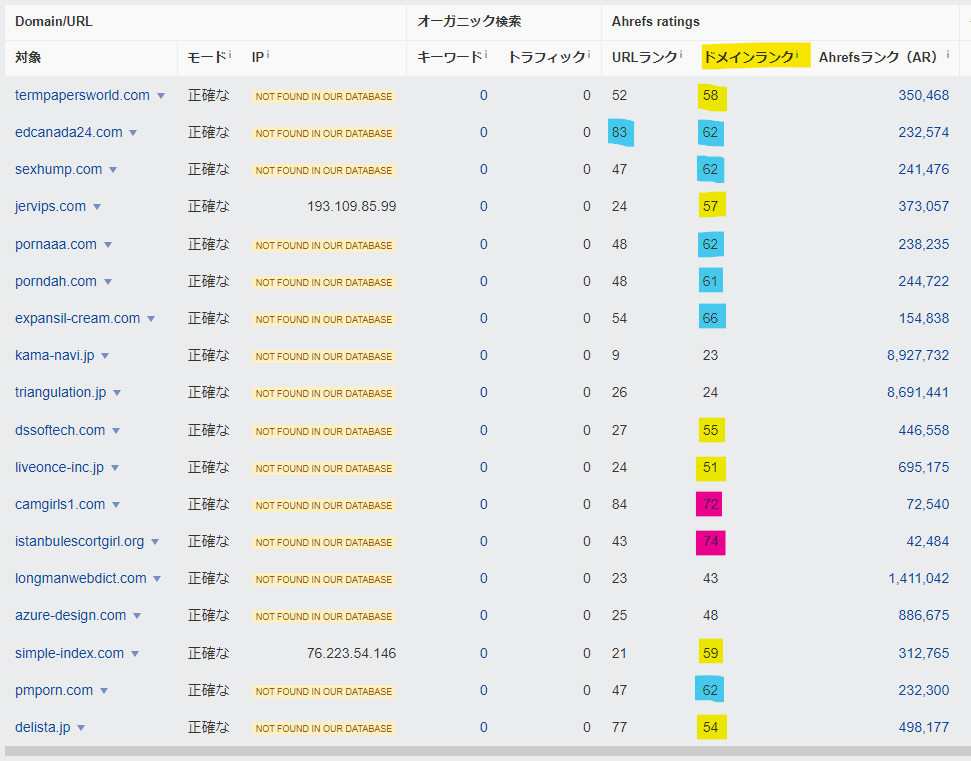
Task: Click the info icon beside URLランク header
Action: tap(681, 54)
